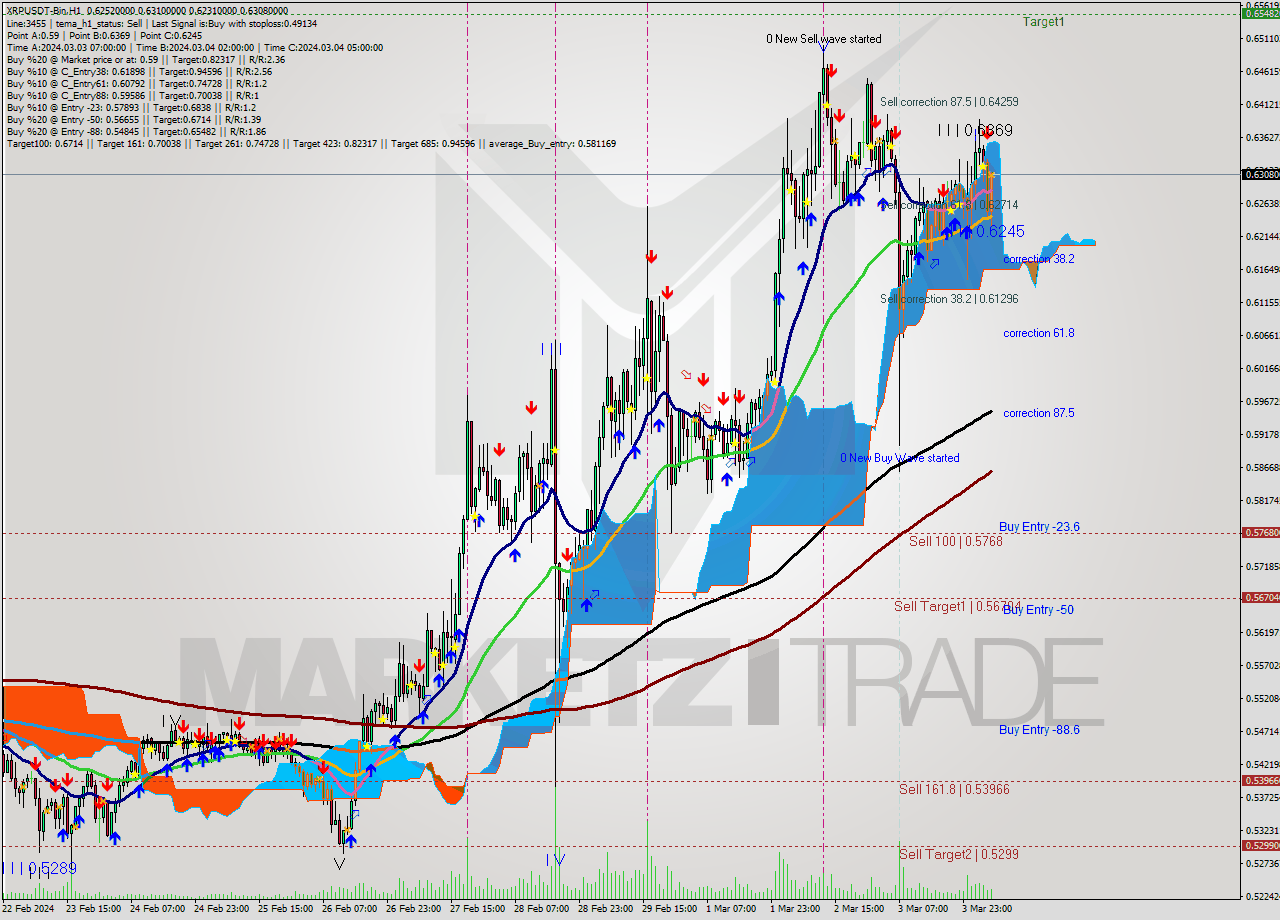This screenshot has height=920, width=1280.
Task: Click the 'Buy Entry -50' label
Action: 1038,610
